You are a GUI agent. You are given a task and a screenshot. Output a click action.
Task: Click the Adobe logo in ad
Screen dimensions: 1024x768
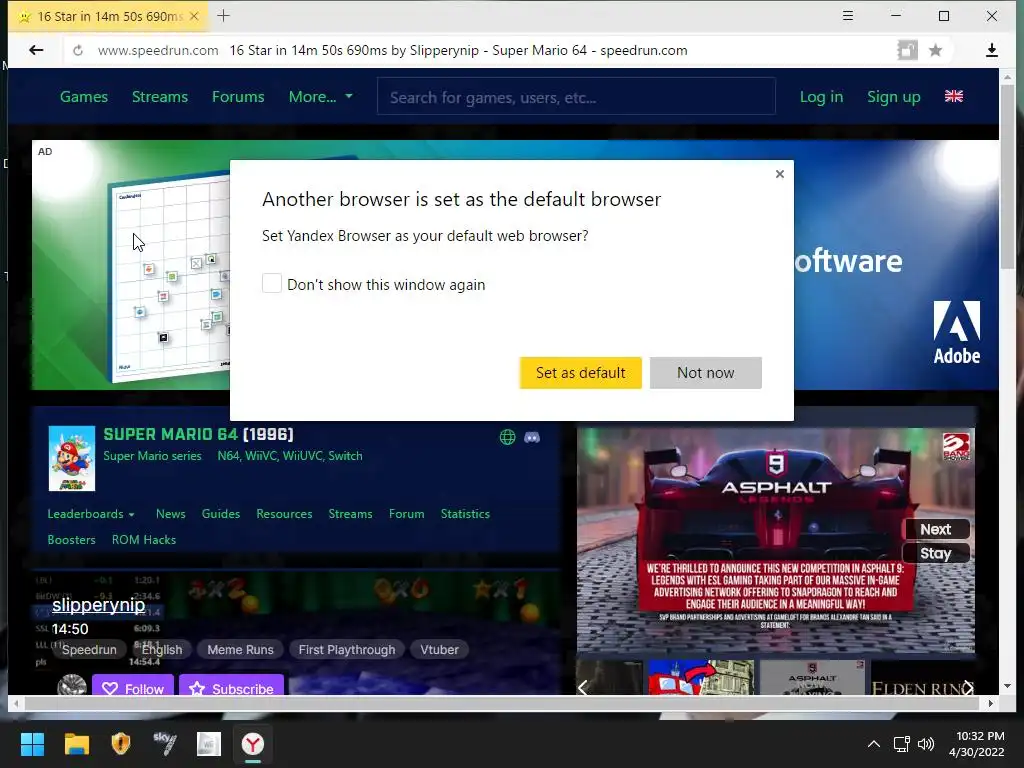tap(957, 332)
